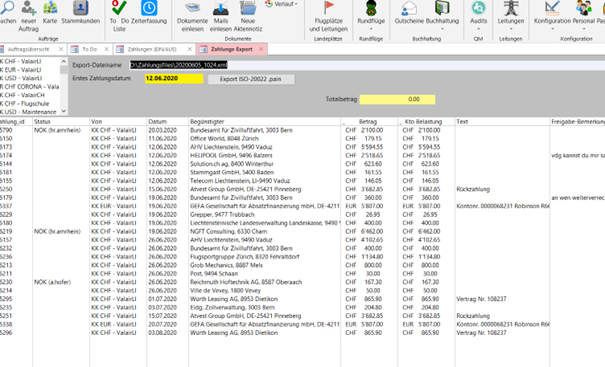Sort by the Von column header
605x367 pixels.
(118, 122)
